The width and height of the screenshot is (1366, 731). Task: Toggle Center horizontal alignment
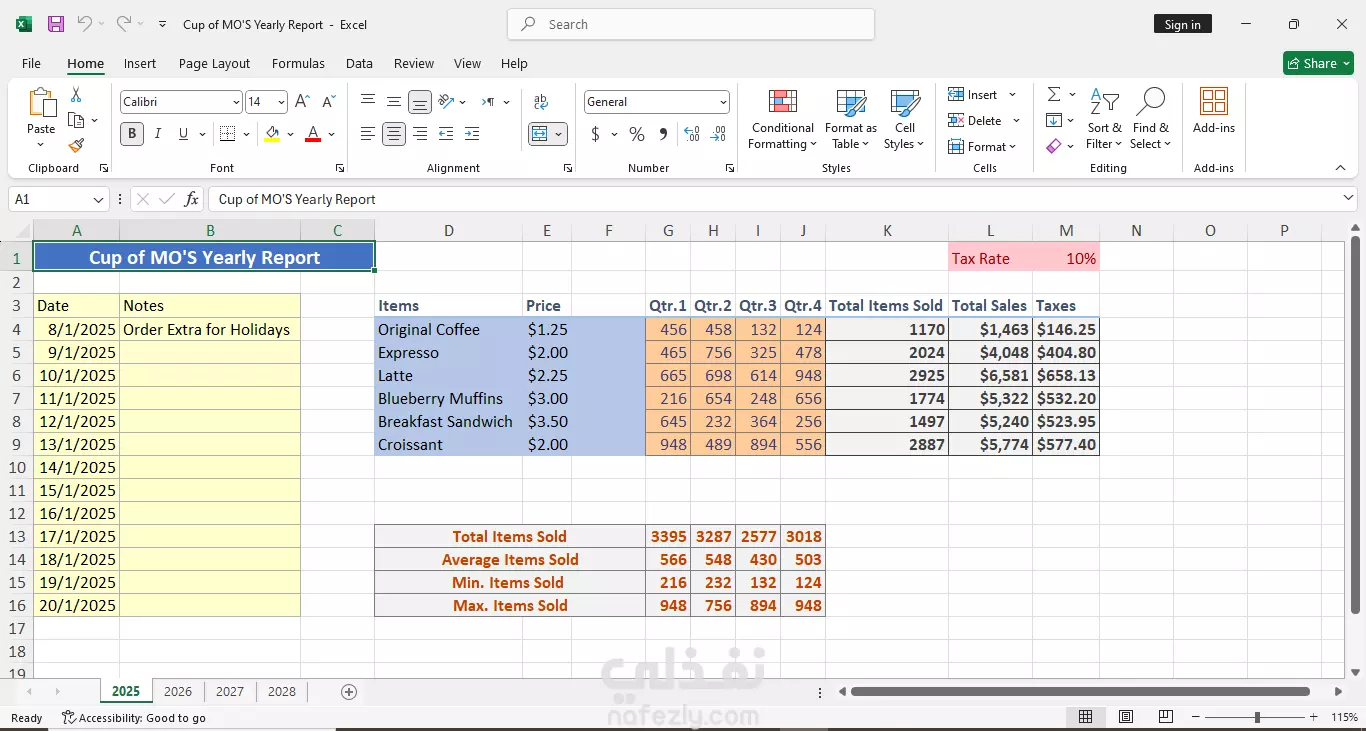tap(394, 134)
